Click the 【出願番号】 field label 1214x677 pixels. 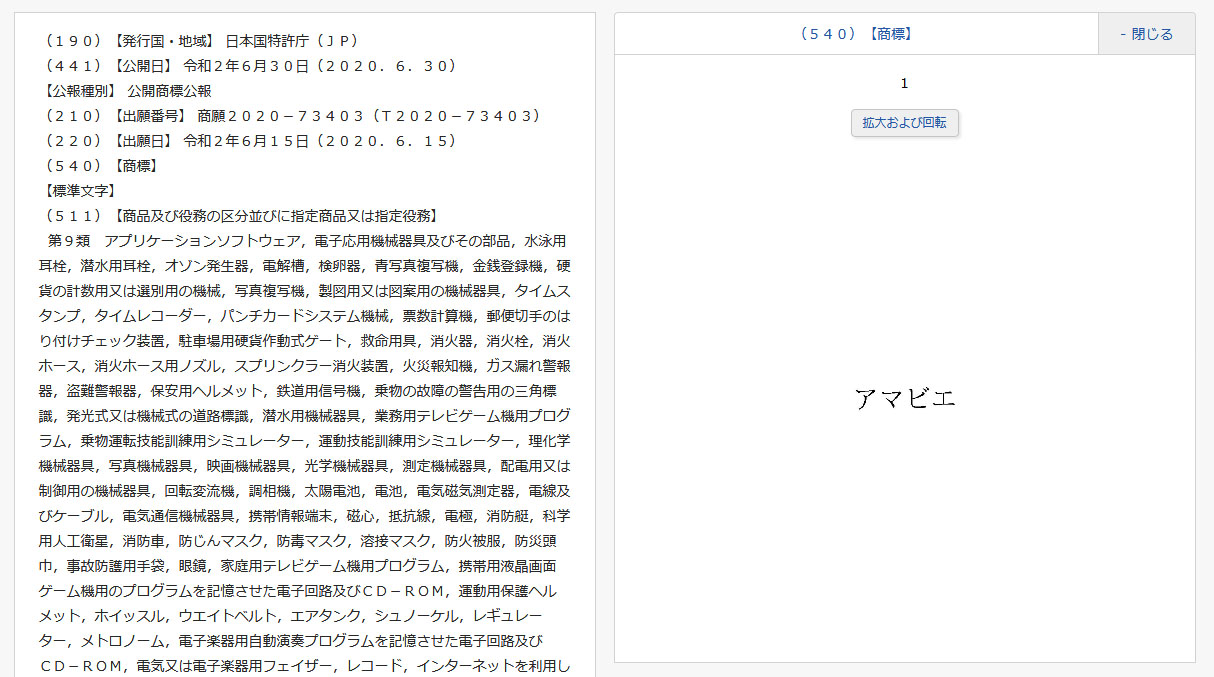tap(150, 116)
